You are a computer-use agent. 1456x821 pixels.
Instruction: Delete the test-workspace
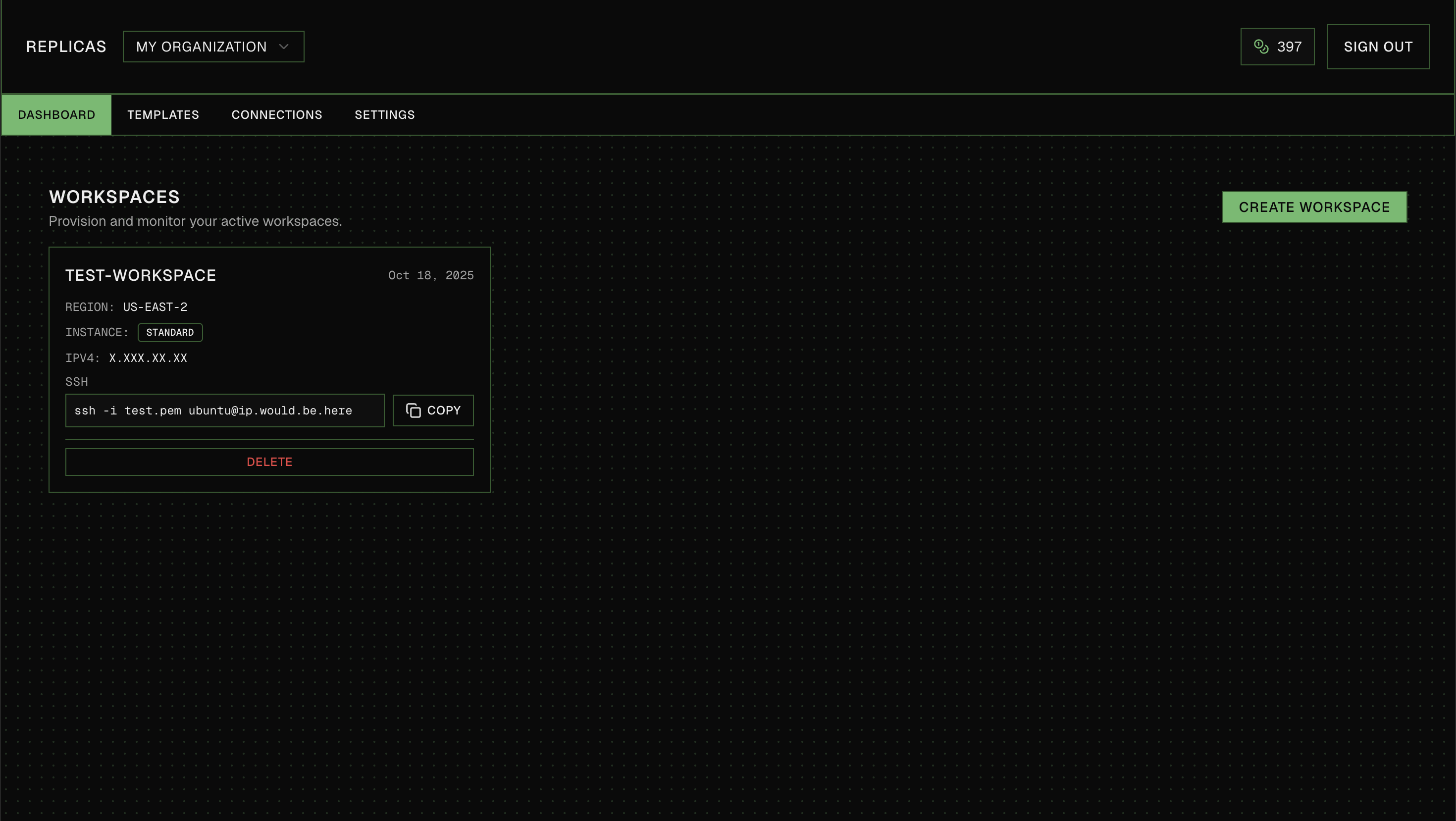(x=269, y=462)
